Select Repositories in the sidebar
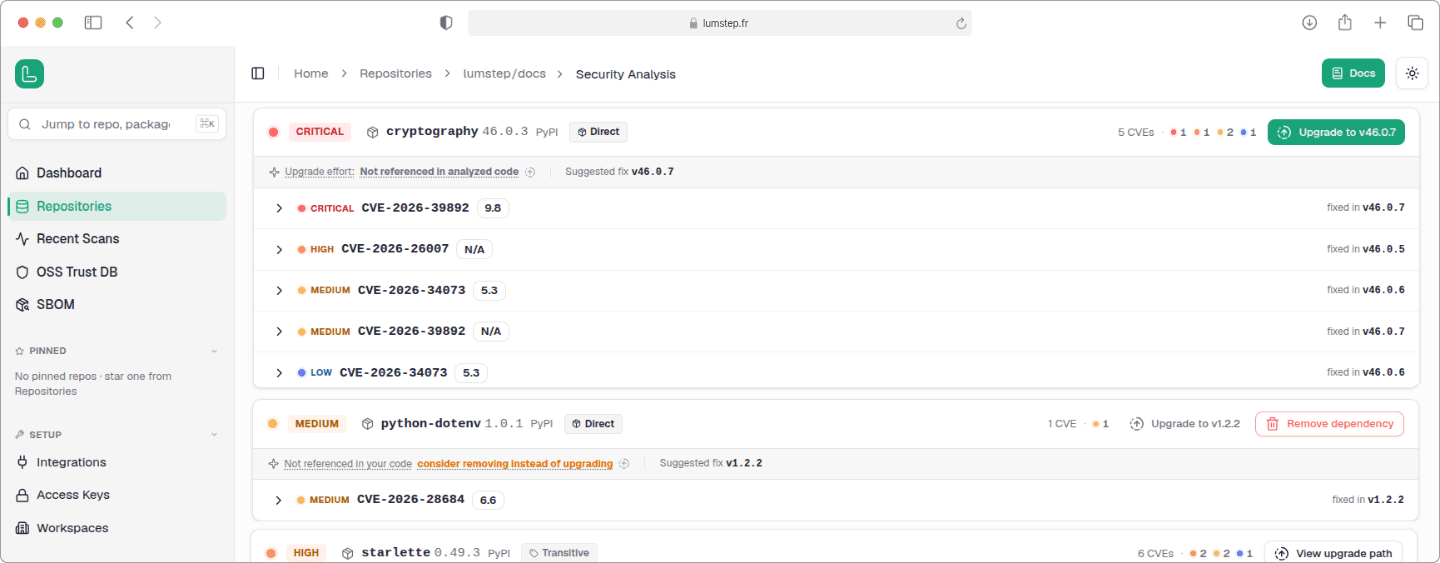The height and width of the screenshot is (563, 1440). tap(117, 206)
